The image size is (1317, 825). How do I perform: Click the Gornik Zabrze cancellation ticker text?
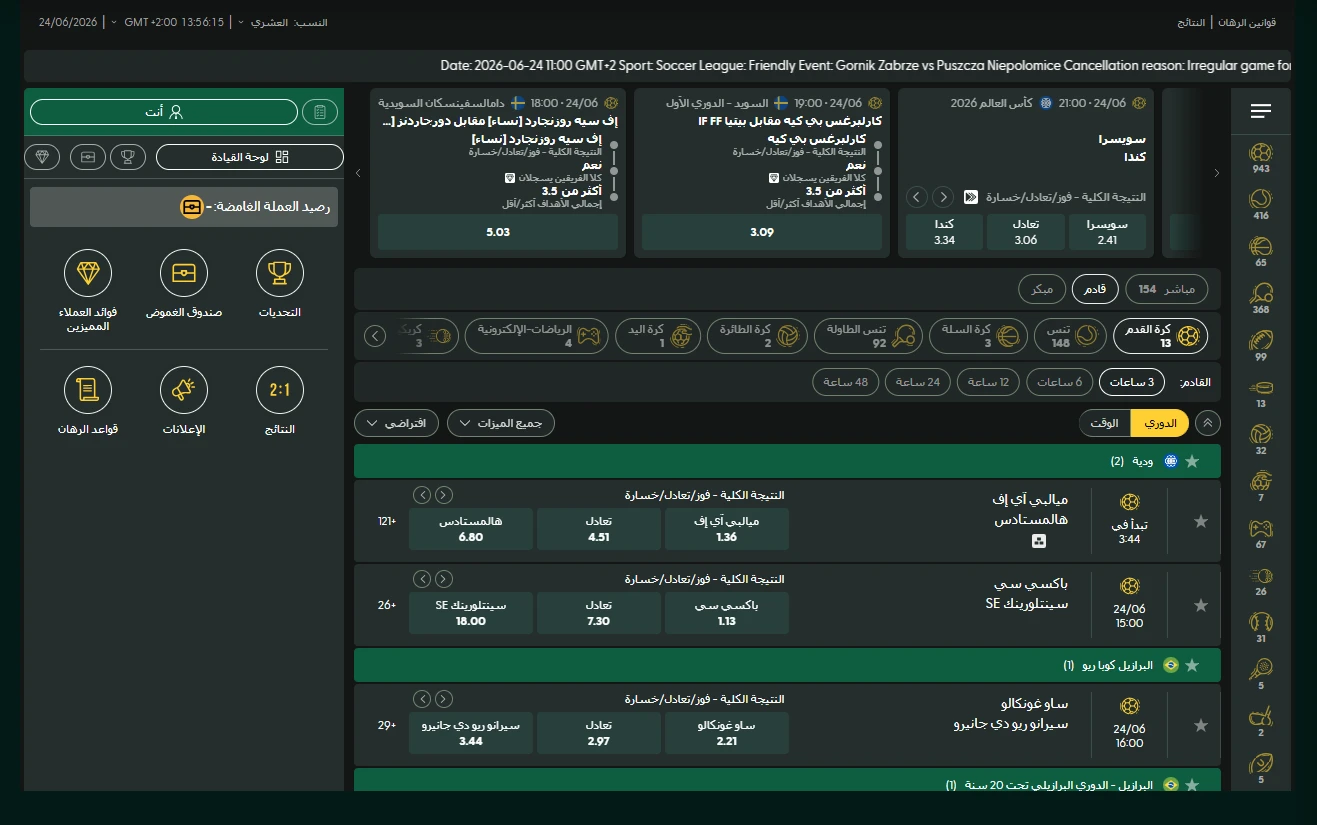click(866, 66)
